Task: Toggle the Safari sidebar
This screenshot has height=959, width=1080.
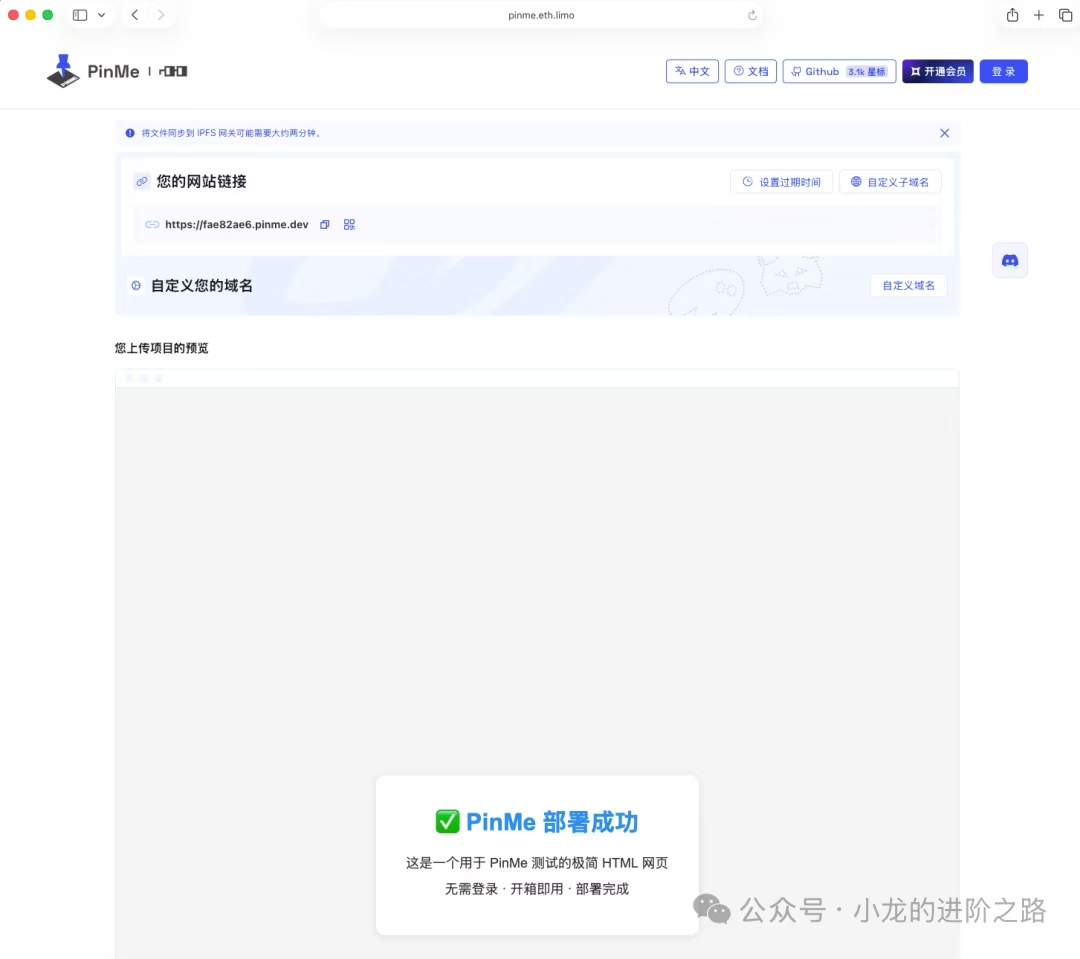Action: [x=80, y=15]
